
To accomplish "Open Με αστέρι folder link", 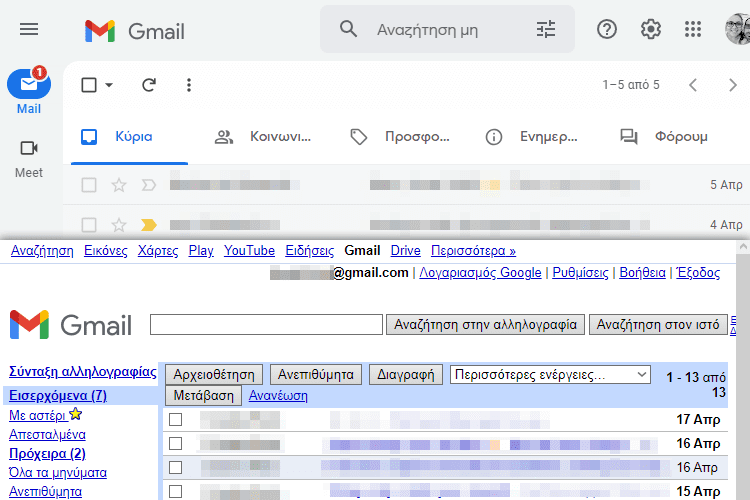I will point(38,415).
